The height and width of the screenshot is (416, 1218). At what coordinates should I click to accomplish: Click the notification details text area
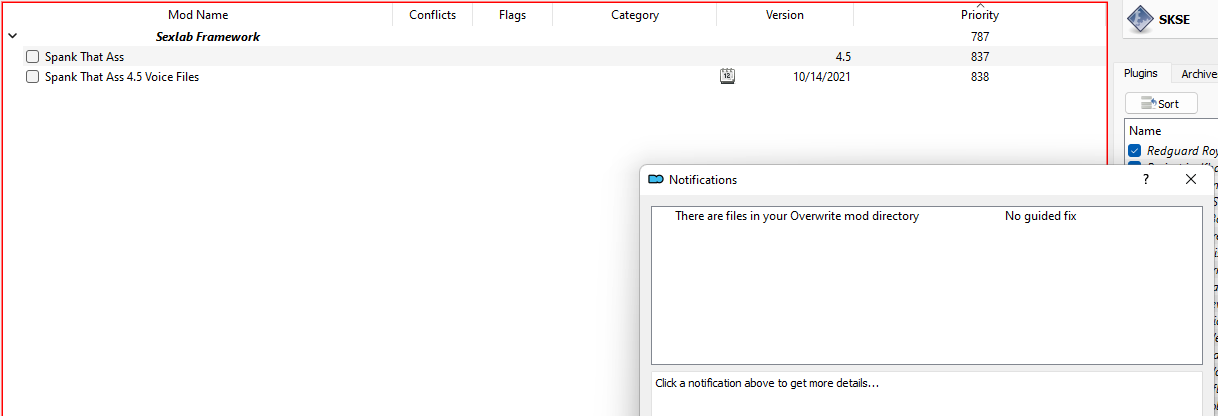(x=927, y=394)
